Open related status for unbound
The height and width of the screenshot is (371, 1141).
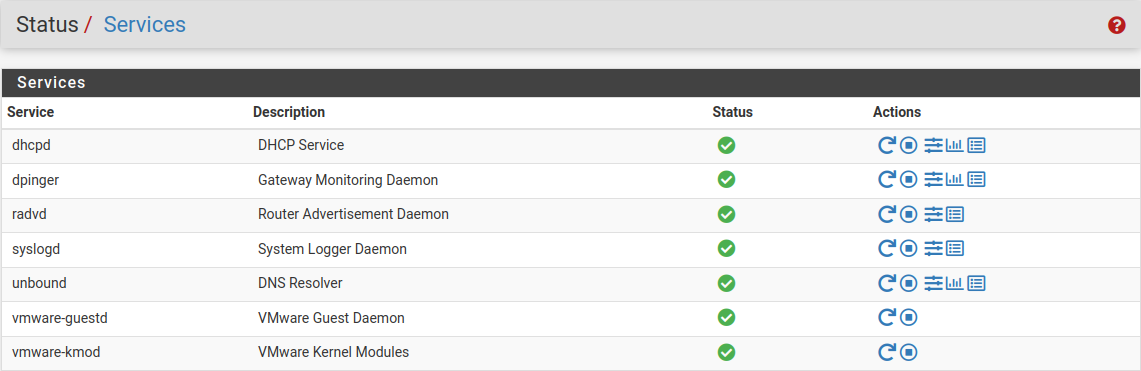tap(955, 283)
